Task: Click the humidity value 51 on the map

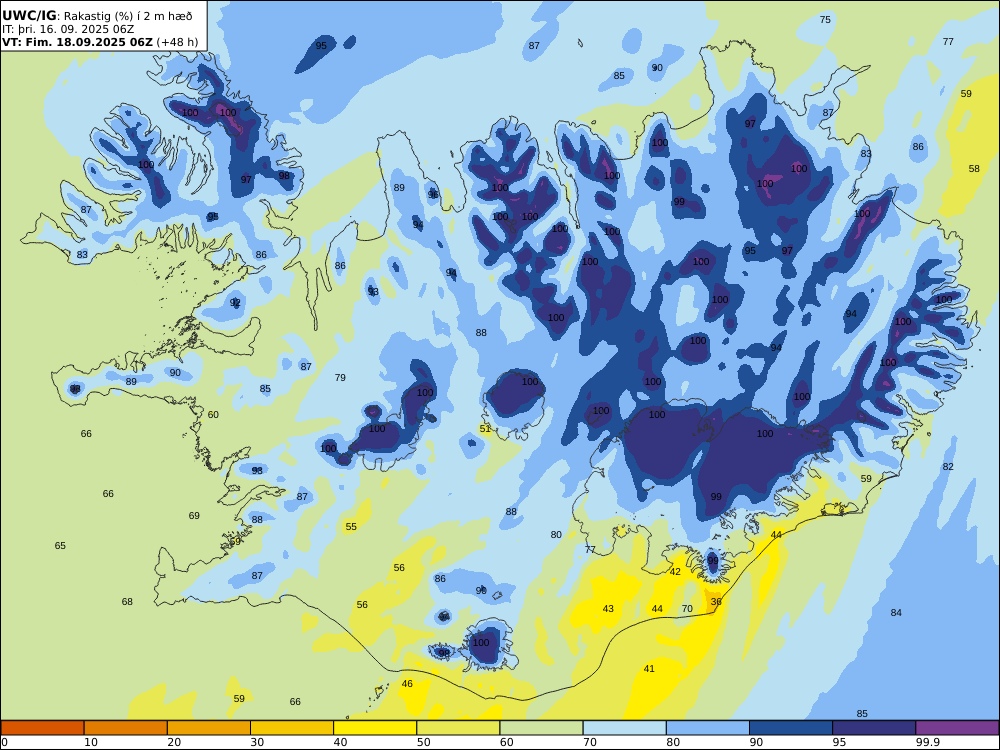Action: click(485, 429)
